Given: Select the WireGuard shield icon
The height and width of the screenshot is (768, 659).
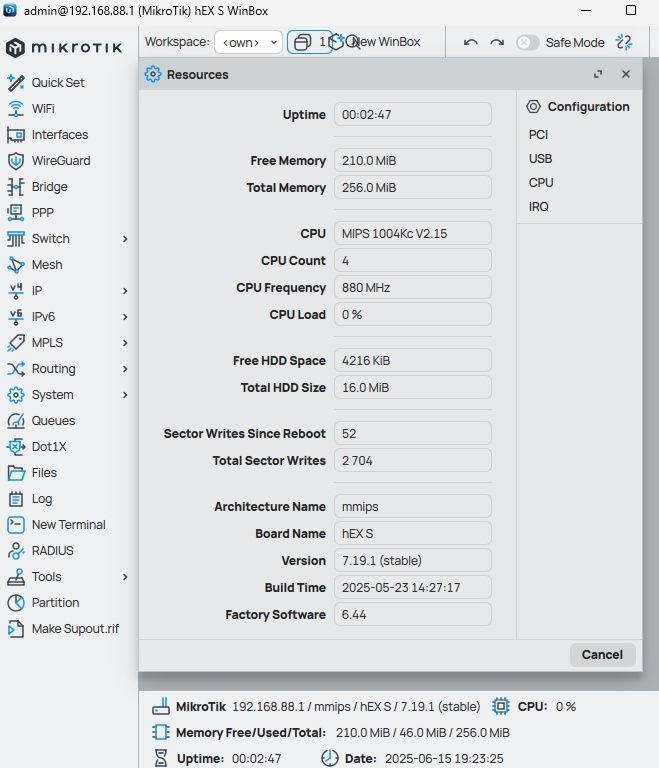Looking at the screenshot, I should click(x=16, y=161).
